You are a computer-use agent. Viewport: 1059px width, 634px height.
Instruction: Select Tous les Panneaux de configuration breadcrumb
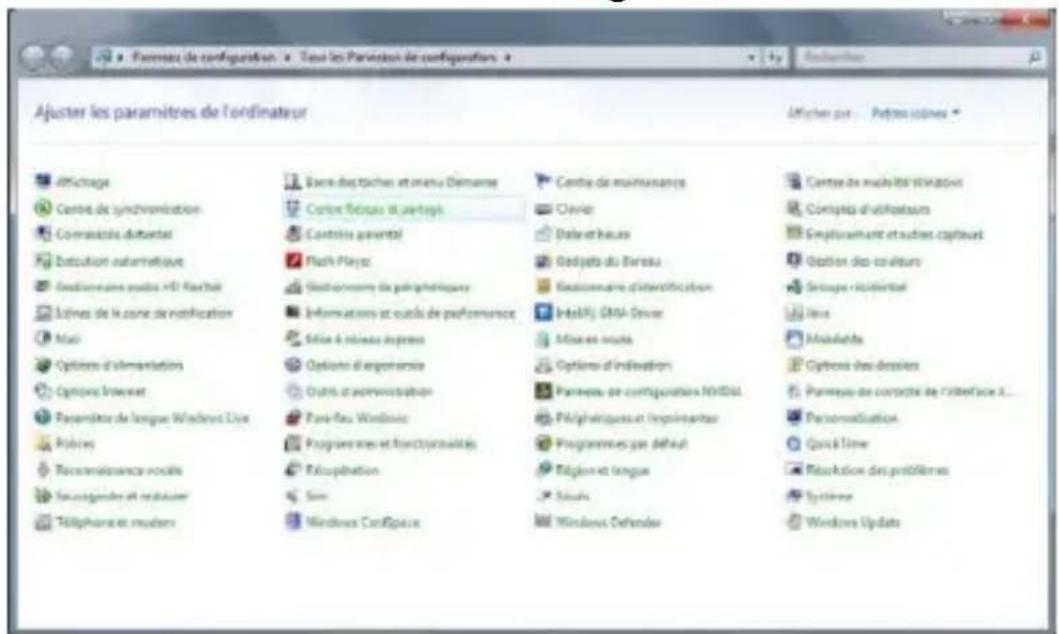(398, 57)
